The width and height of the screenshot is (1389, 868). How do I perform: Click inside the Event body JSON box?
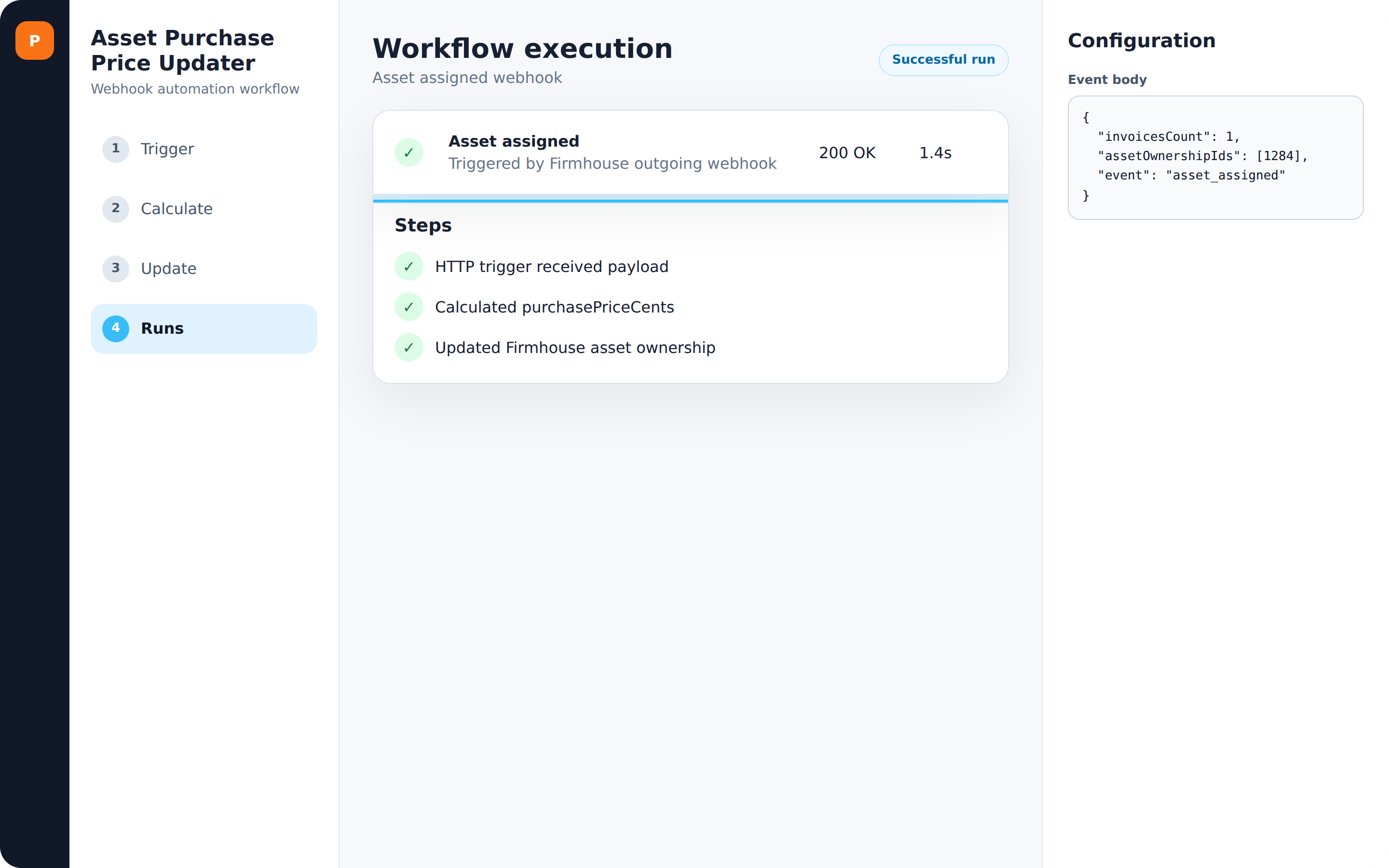[x=1215, y=157]
